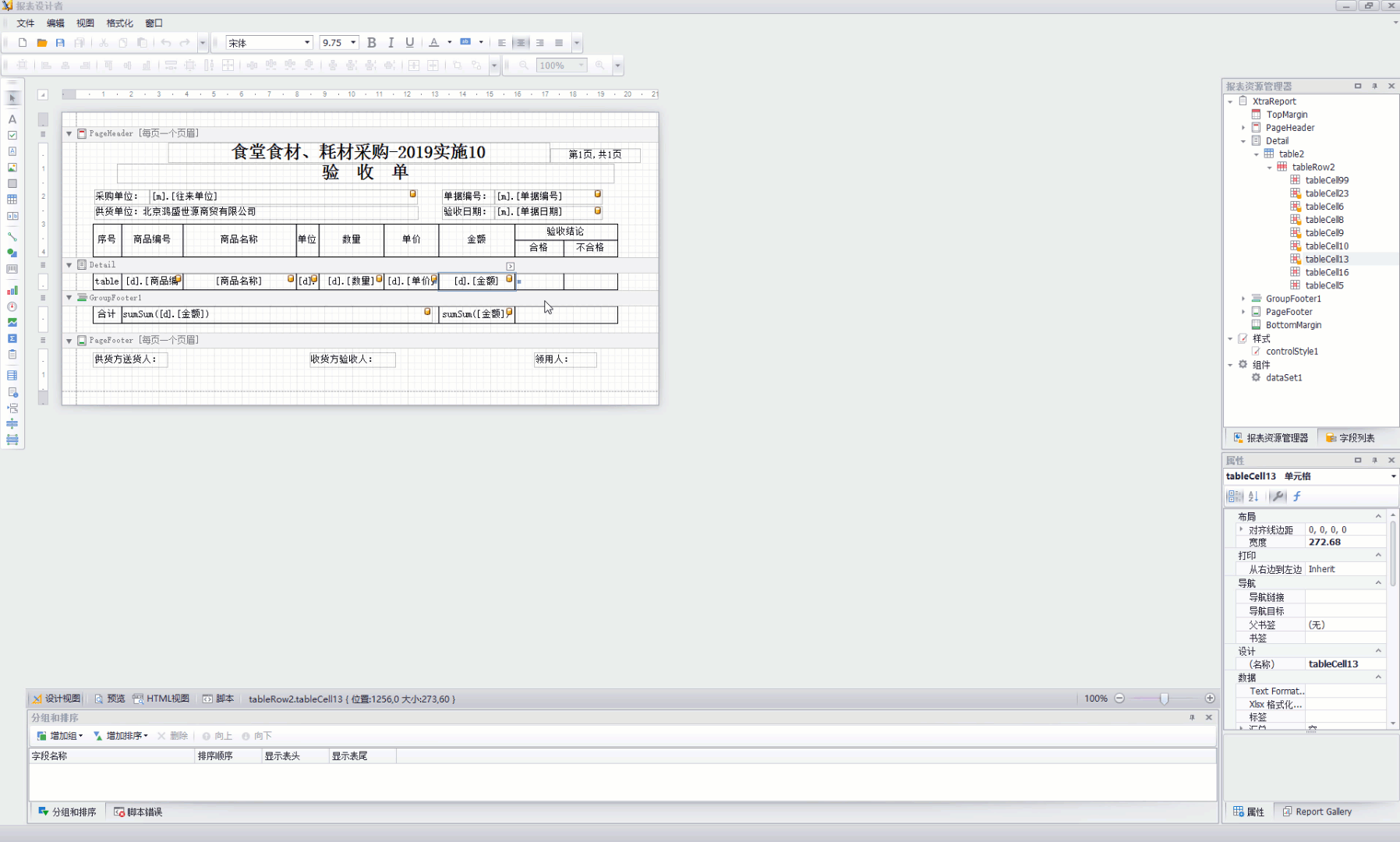Click the Open folder toolbar icon

coord(42,43)
